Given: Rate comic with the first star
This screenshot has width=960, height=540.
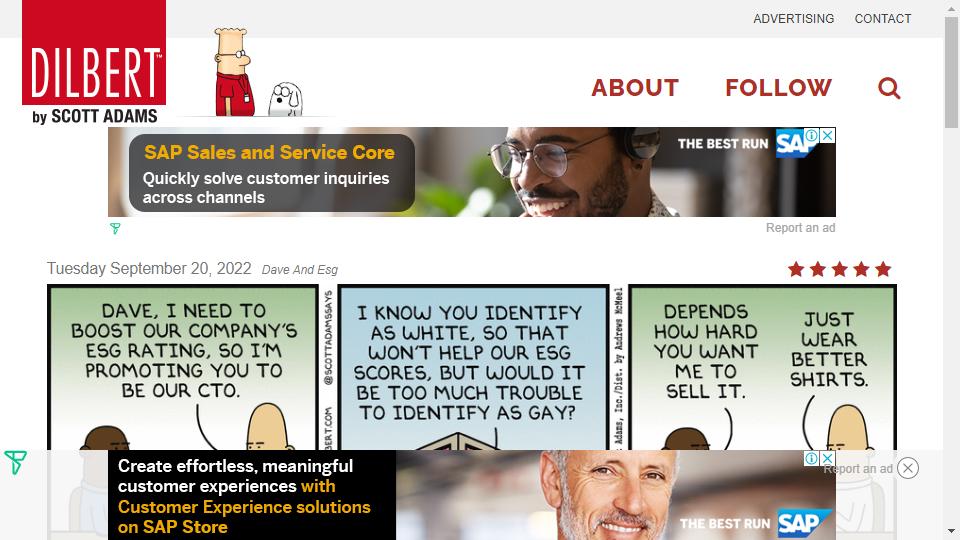Looking at the screenshot, I should coord(796,269).
